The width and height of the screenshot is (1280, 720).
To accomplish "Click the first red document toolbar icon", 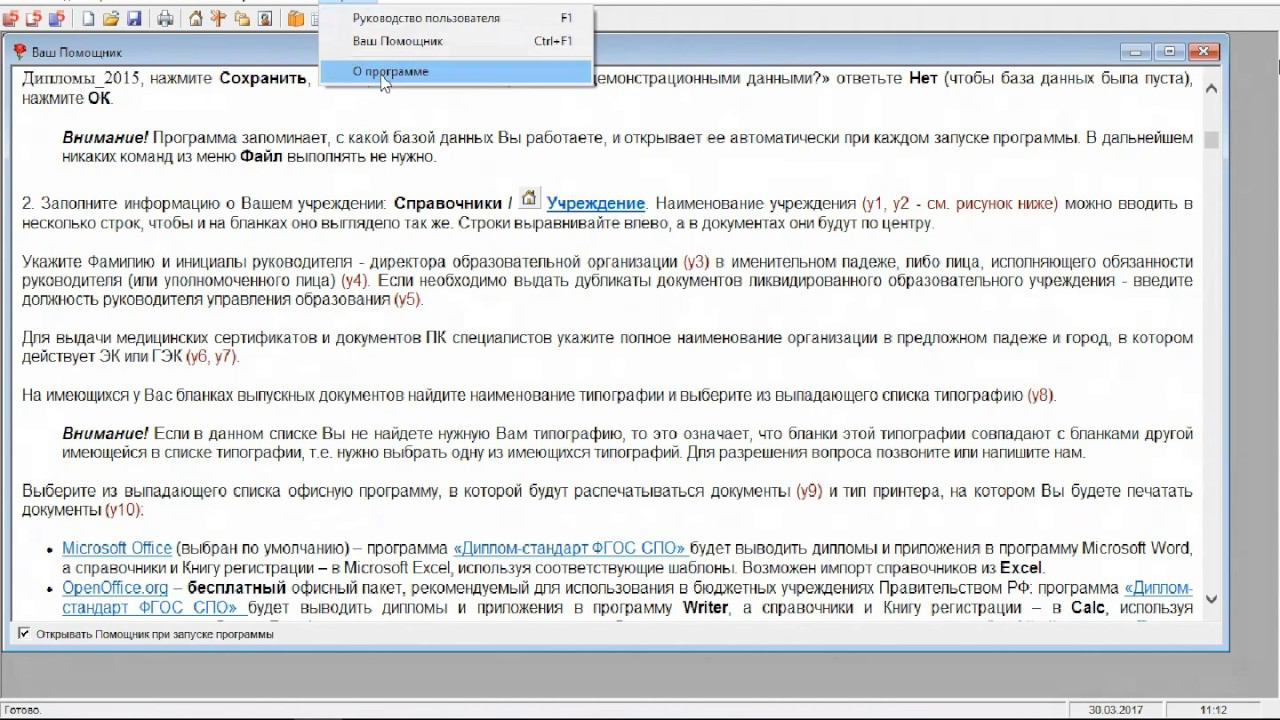I will coord(10,19).
